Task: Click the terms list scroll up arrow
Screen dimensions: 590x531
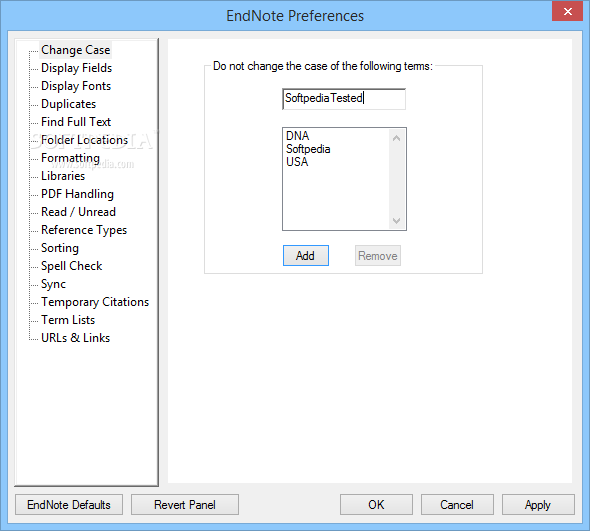Action: point(396,138)
